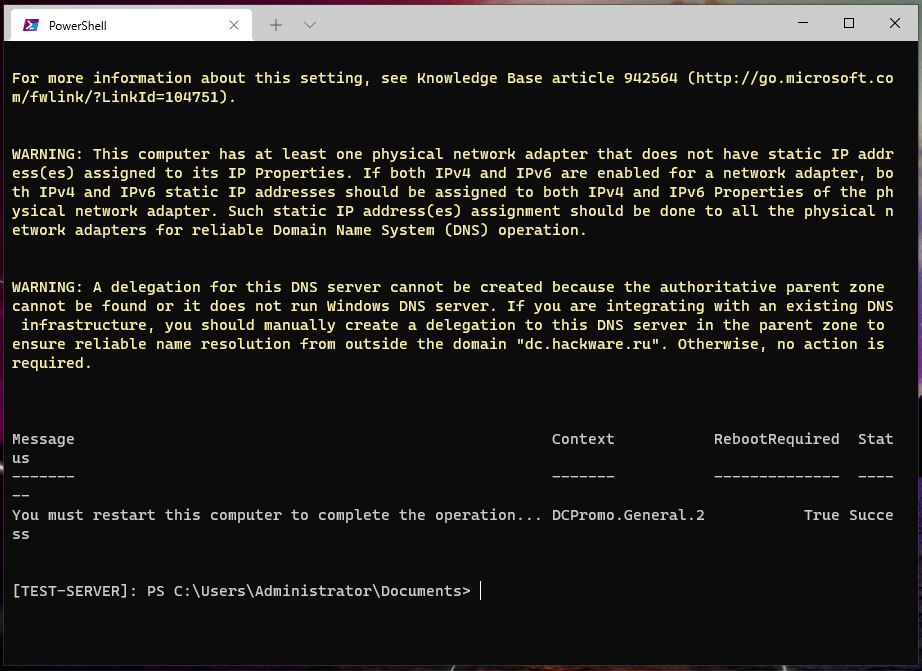Viewport: 922px width, 671px height.
Task: Close the PowerShell tab
Action: pyautogui.click(x=235, y=25)
